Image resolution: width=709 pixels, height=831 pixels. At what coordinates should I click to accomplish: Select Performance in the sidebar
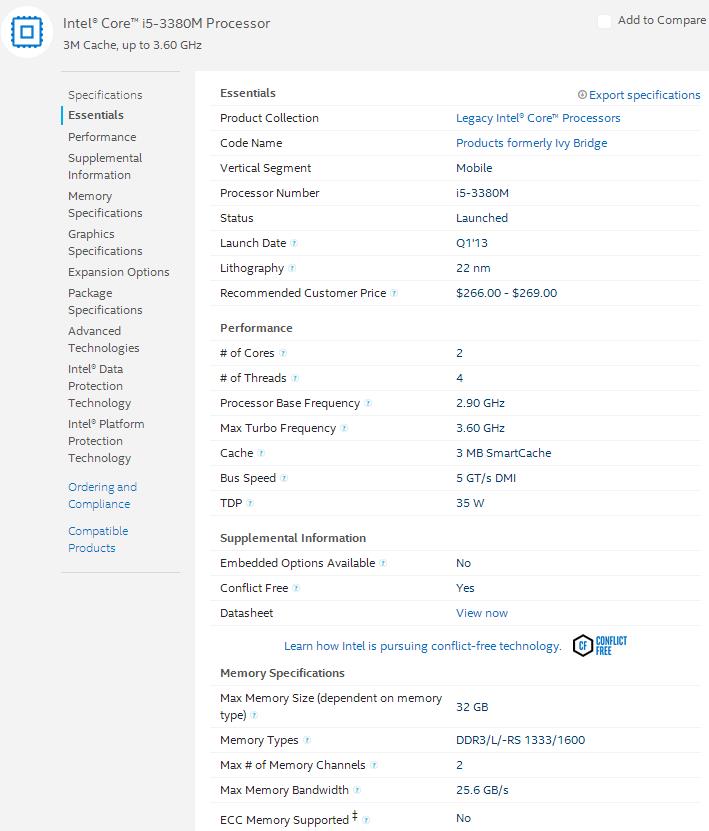(102, 137)
